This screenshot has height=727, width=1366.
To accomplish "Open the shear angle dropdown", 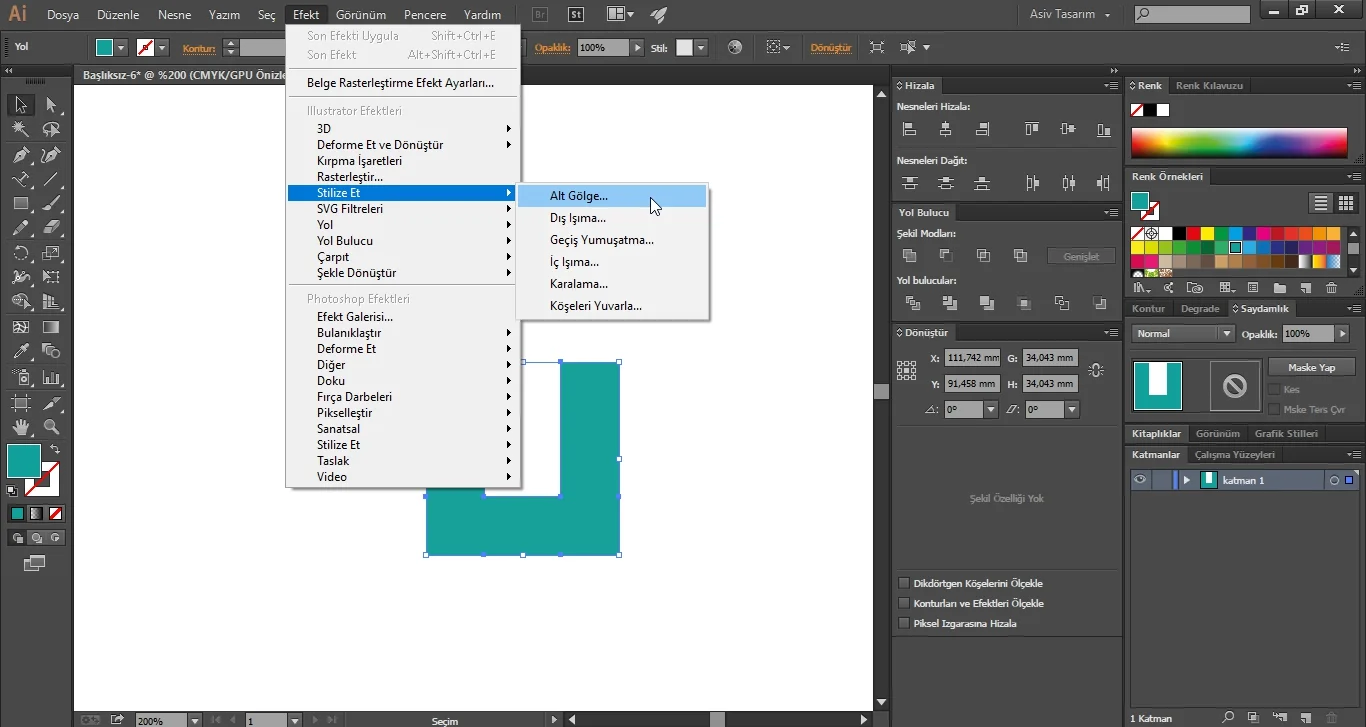I will click(1072, 409).
